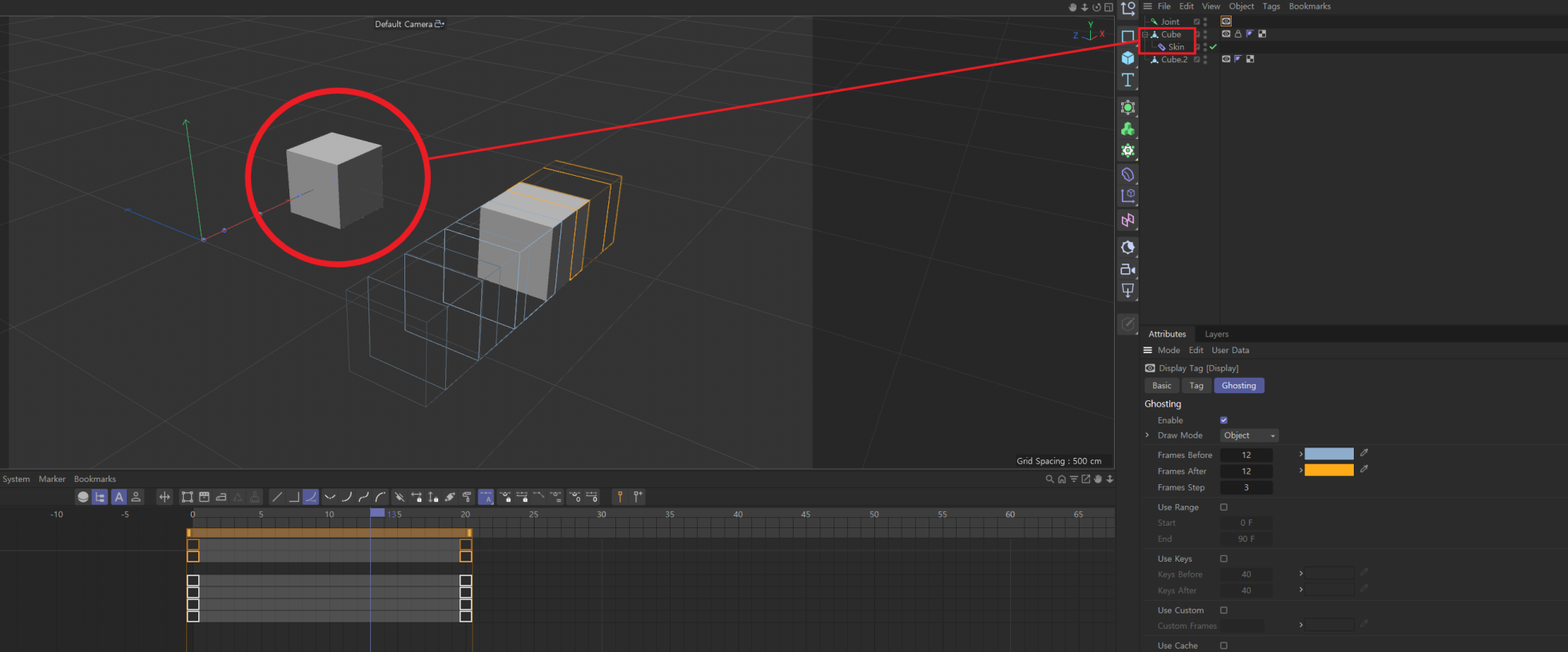This screenshot has width=1568, height=652.
Task: Open the Draw Mode Object dropdown
Action: (x=1249, y=435)
